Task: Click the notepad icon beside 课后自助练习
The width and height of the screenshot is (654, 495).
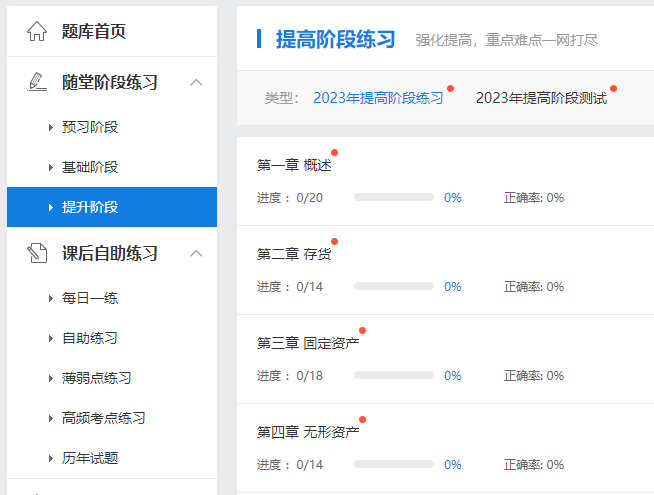Action: (37, 253)
